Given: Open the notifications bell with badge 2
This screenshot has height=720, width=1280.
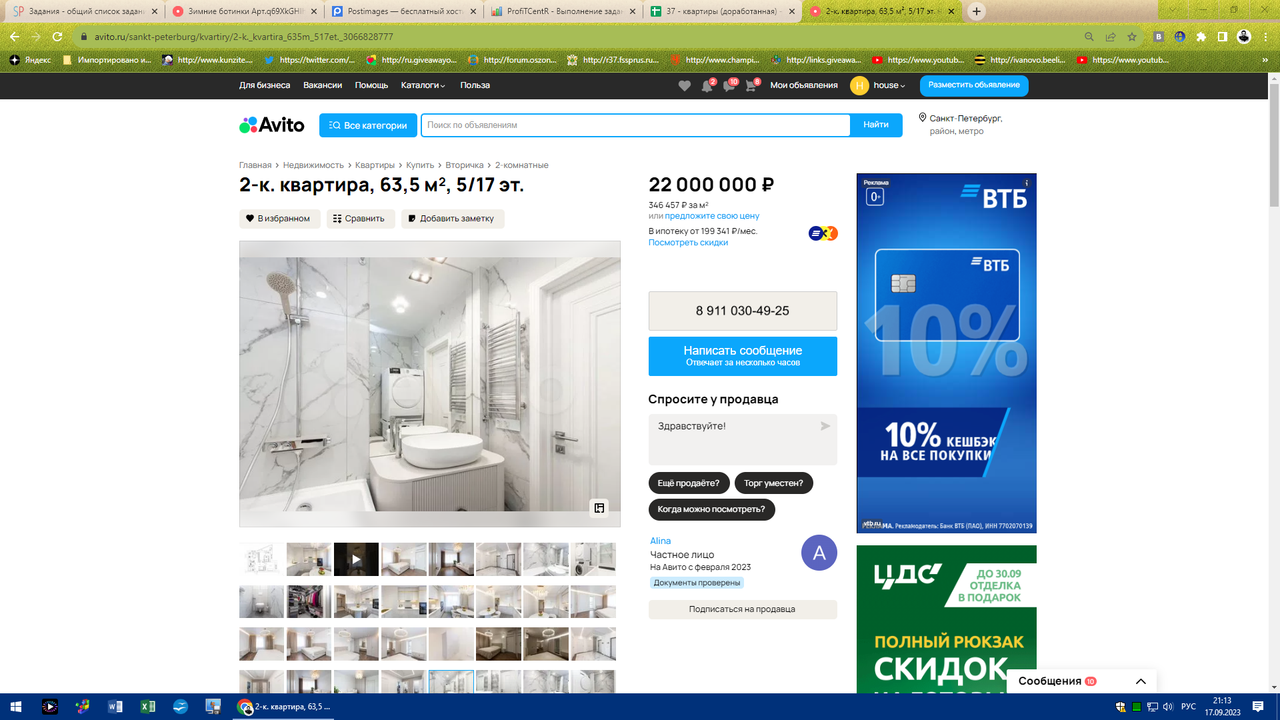Looking at the screenshot, I should point(708,86).
